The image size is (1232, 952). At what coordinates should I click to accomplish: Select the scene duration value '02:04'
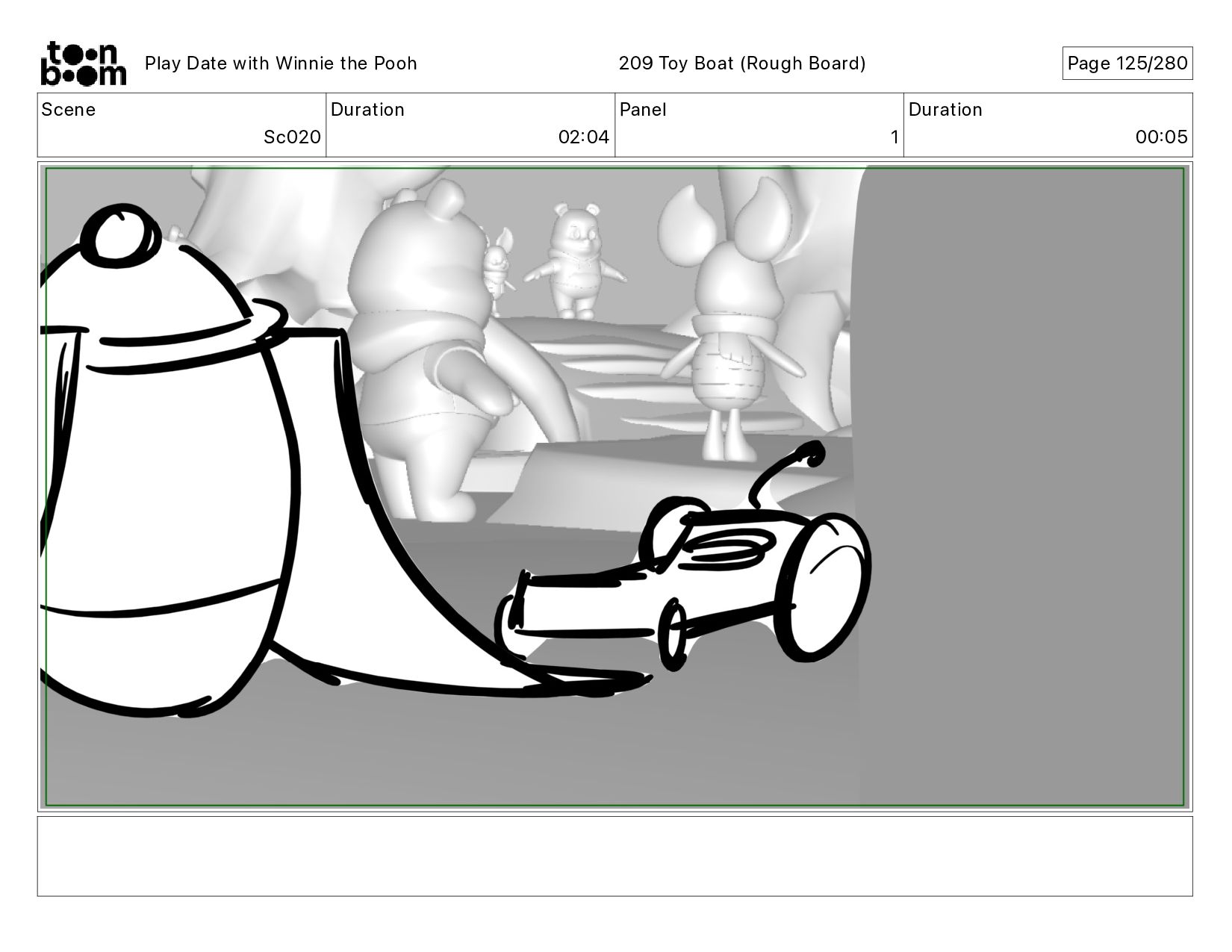584,137
